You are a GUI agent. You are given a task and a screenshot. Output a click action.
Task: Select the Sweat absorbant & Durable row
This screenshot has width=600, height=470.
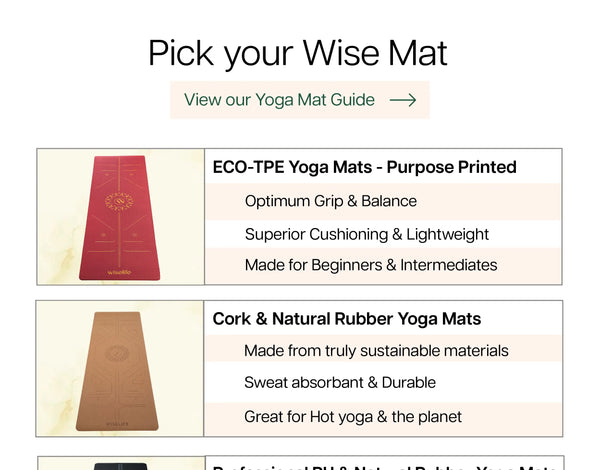tap(340, 383)
